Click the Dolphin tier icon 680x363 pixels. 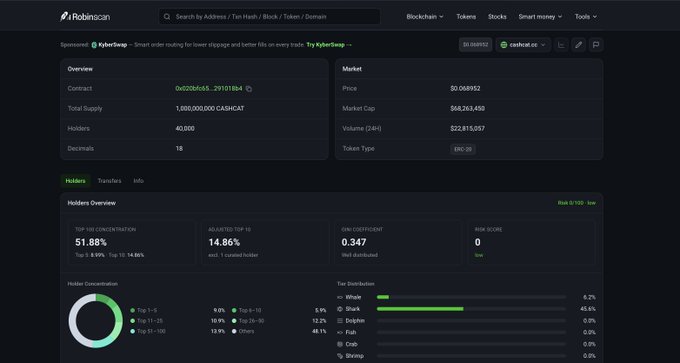click(x=340, y=320)
